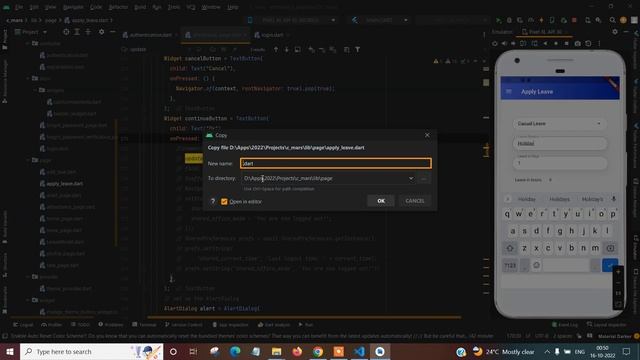Viewport: 640px width, 360px height.
Task: Expand all in project panel toolbar
Action: pyautogui.click(x=77, y=32)
